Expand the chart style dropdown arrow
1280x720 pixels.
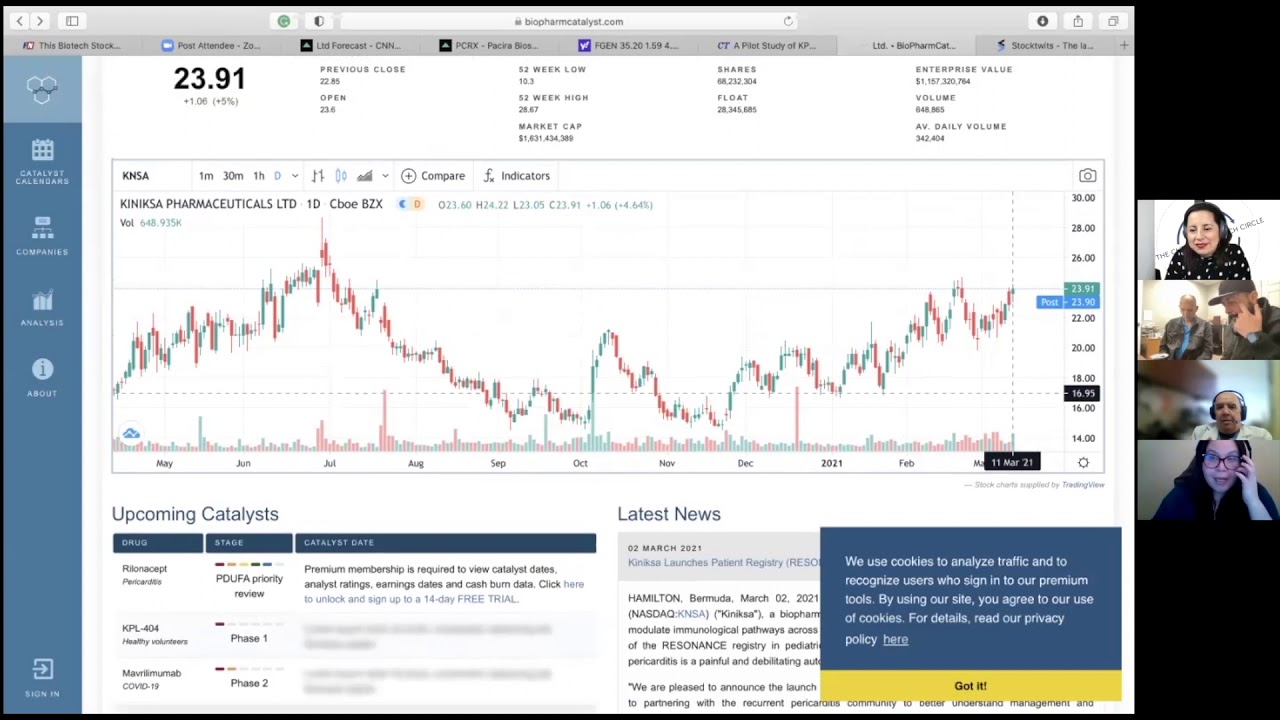[x=385, y=176]
